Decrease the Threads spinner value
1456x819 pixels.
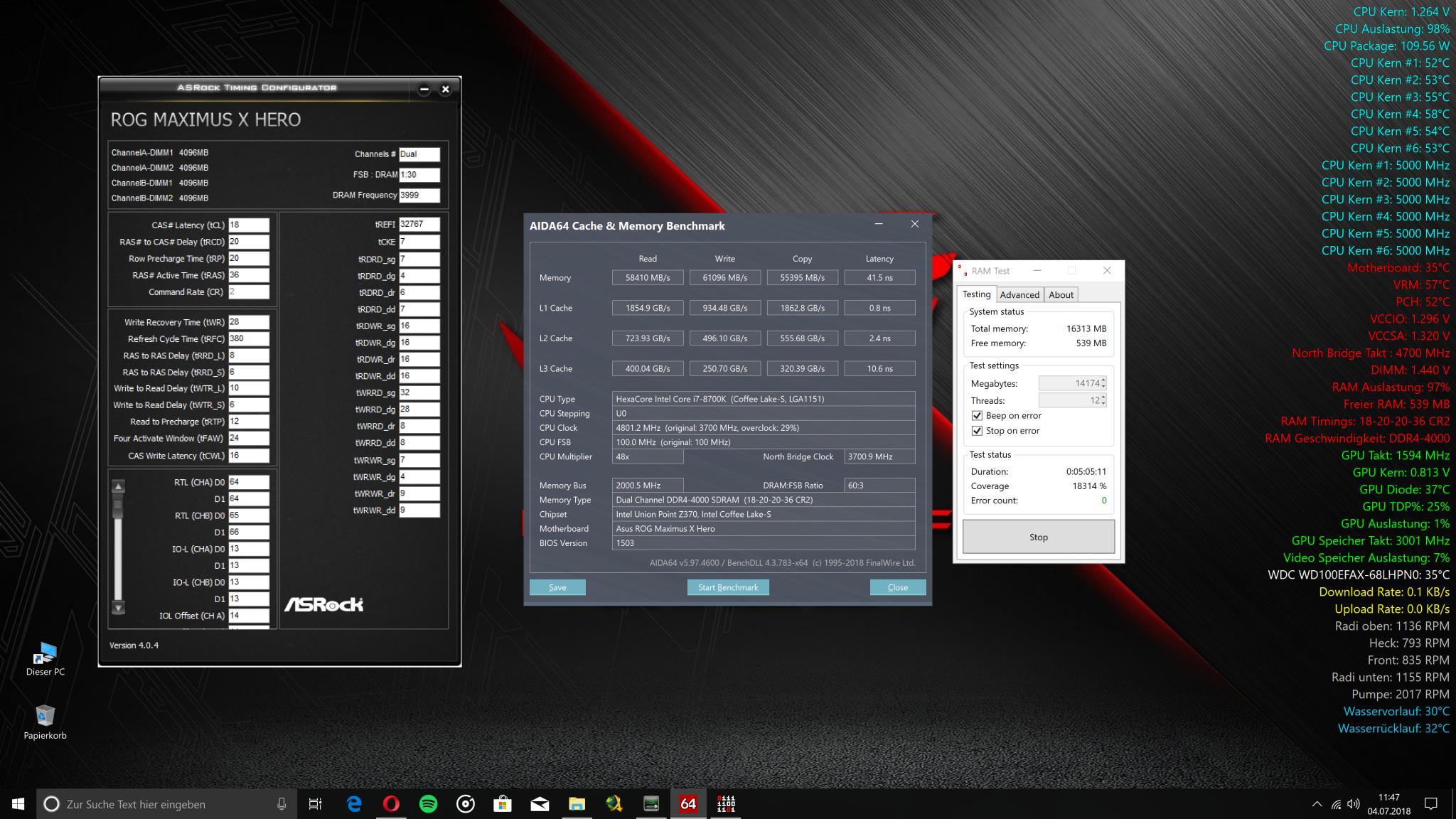click(x=1103, y=403)
